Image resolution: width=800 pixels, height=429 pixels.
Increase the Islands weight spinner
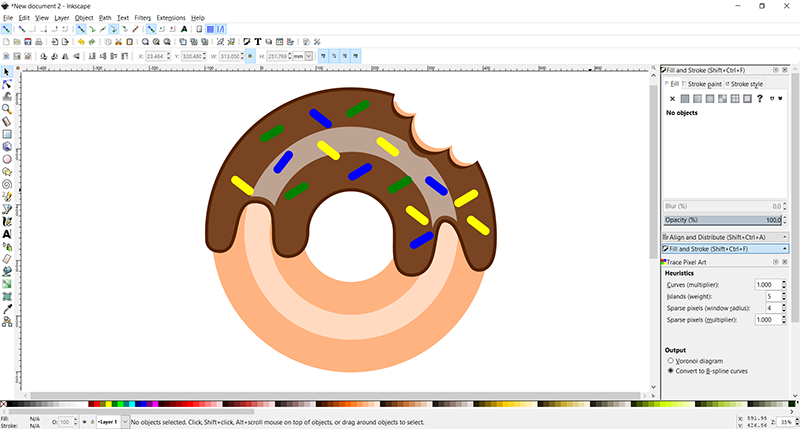point(784,294)
